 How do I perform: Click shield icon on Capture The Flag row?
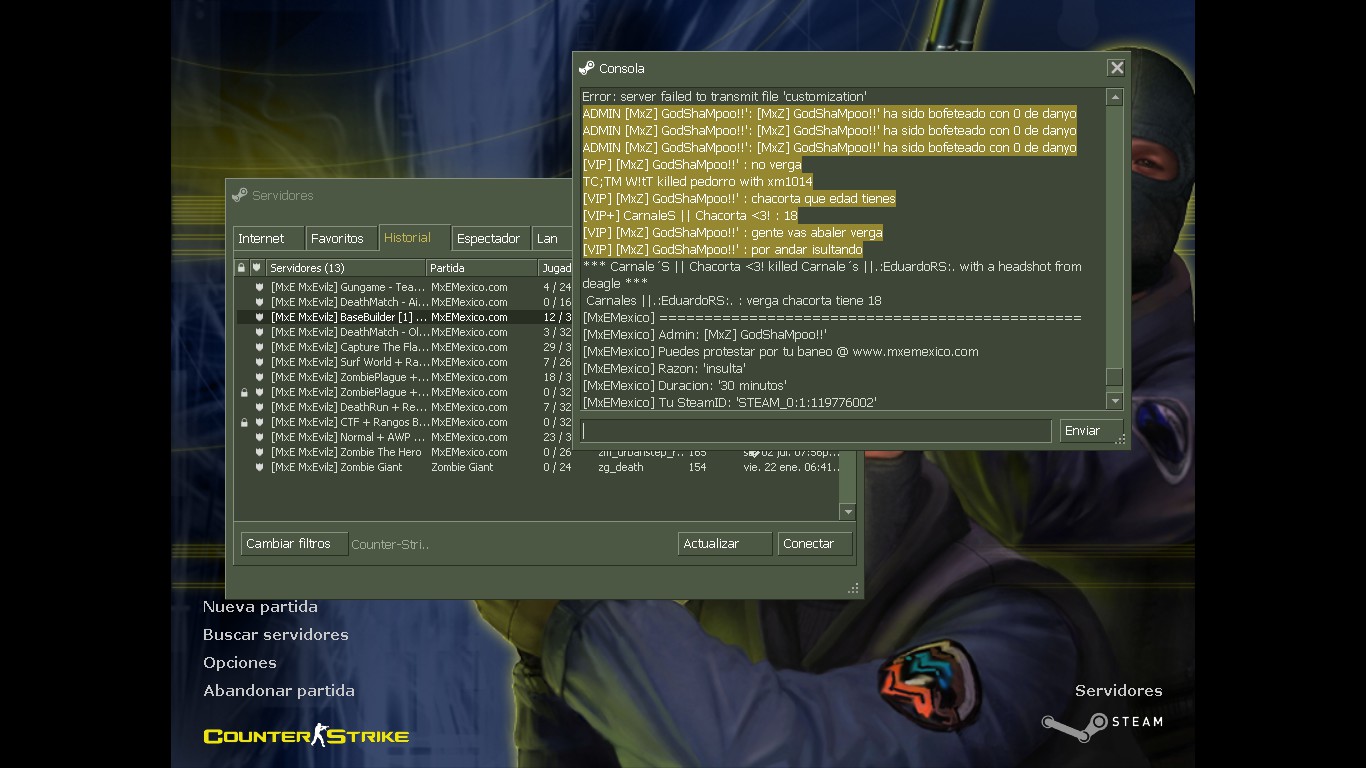(259, 347)
